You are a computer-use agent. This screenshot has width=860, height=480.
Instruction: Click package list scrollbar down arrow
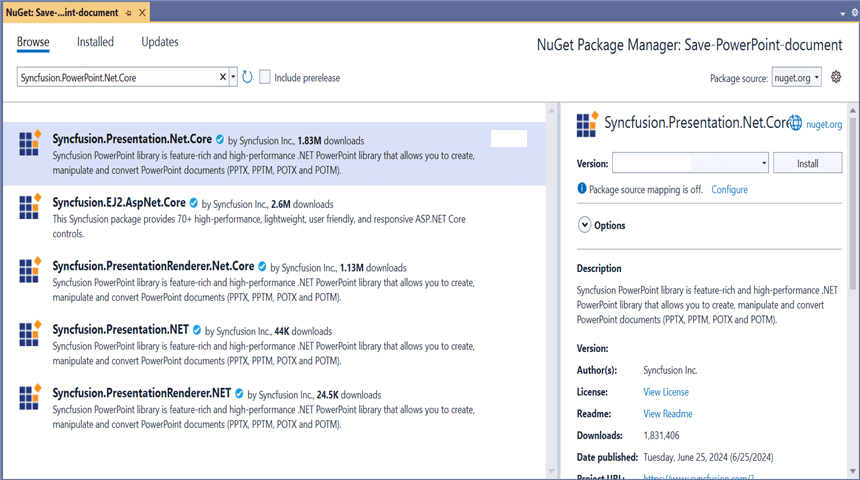(551, 472)
